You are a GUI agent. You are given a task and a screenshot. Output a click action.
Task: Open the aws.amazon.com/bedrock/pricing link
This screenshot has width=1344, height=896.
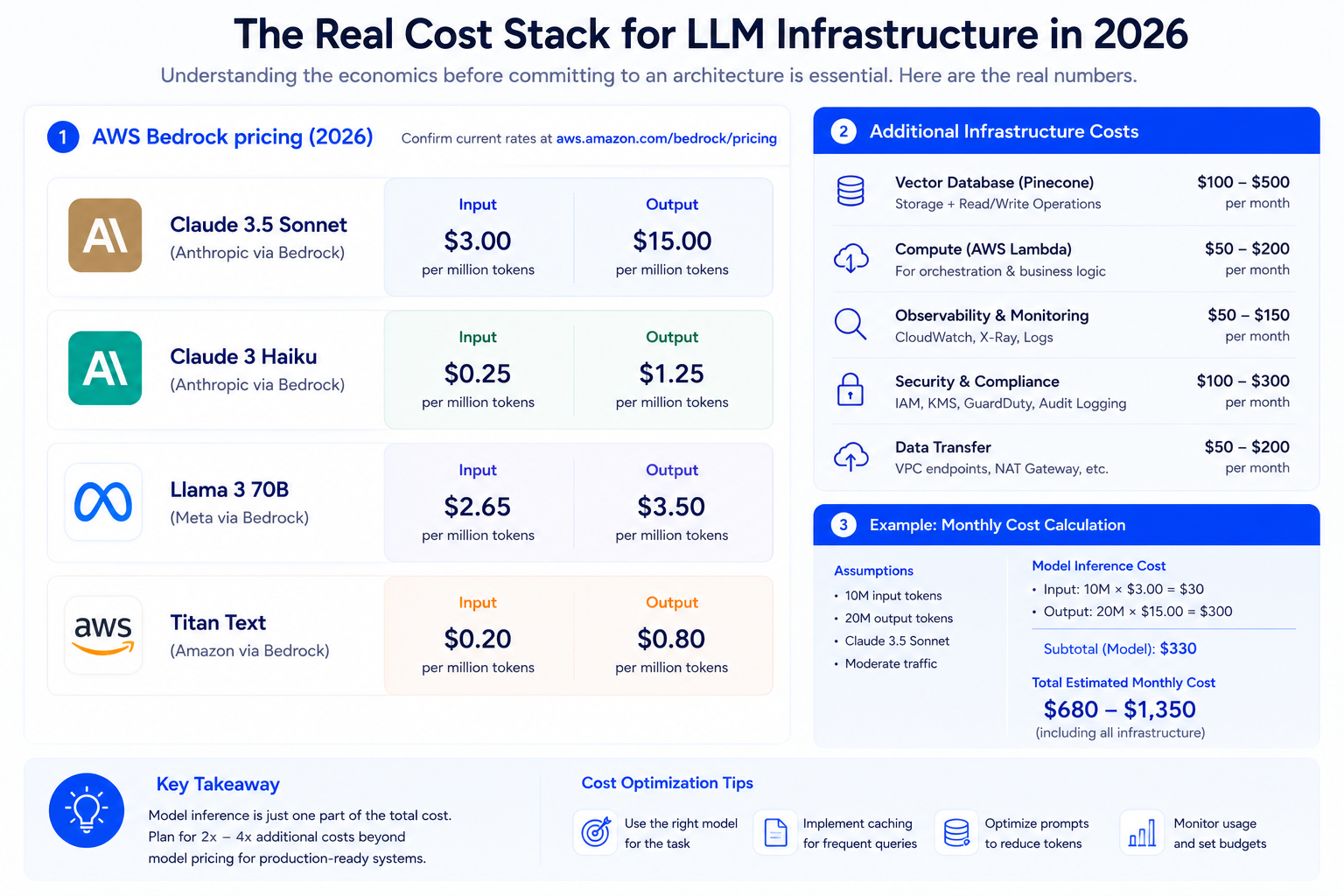coord(667,138)
